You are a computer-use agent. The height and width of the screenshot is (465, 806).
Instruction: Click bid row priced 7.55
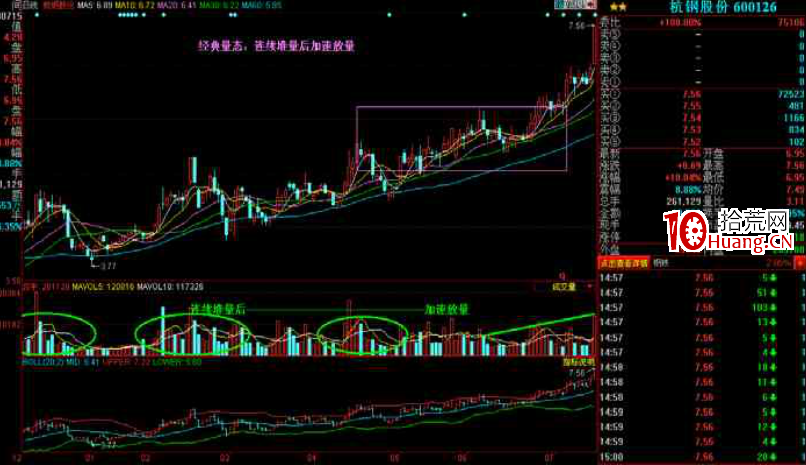(x=702, y=106)
